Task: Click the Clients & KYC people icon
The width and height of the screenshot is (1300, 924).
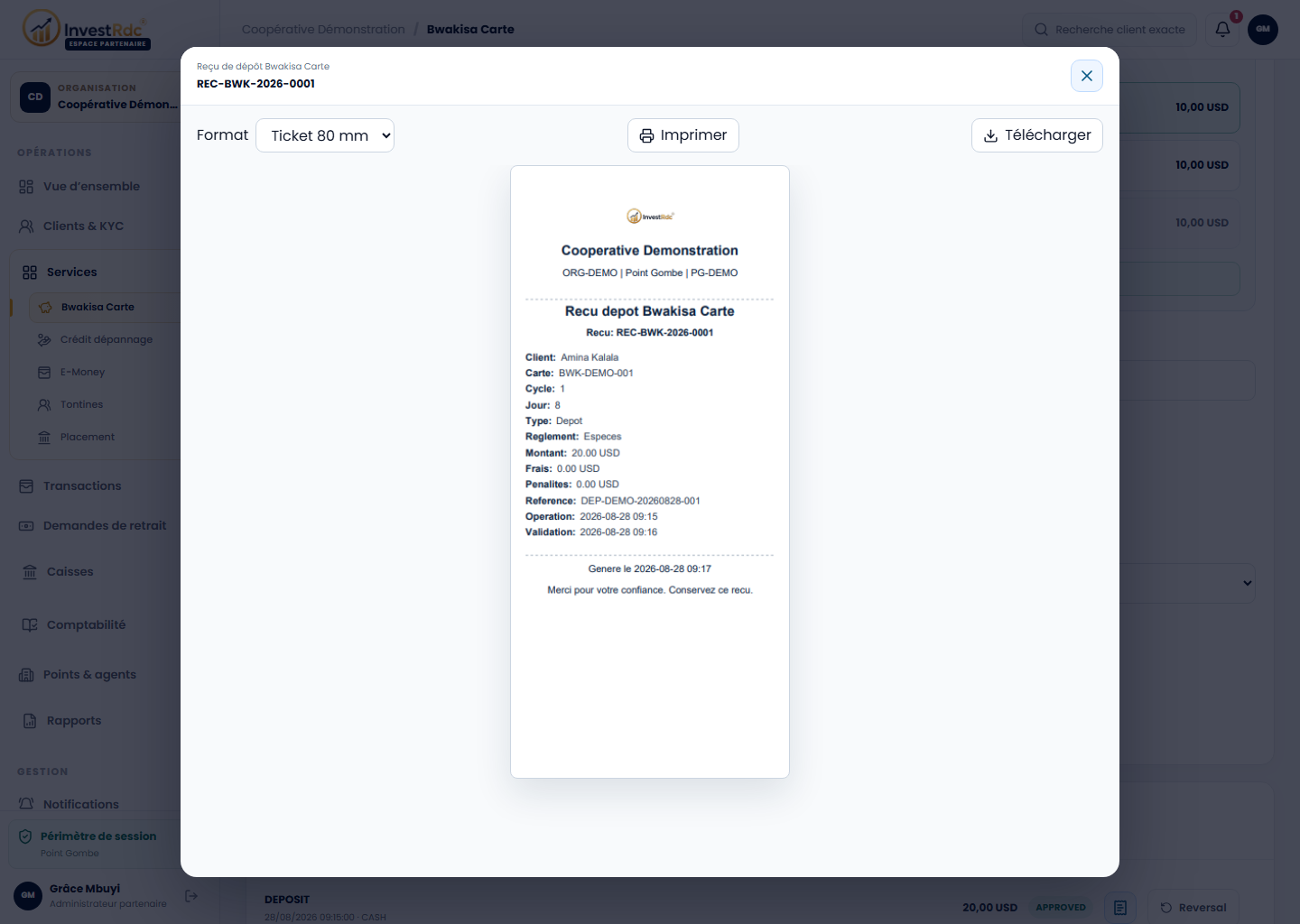Action: (26, 226)
